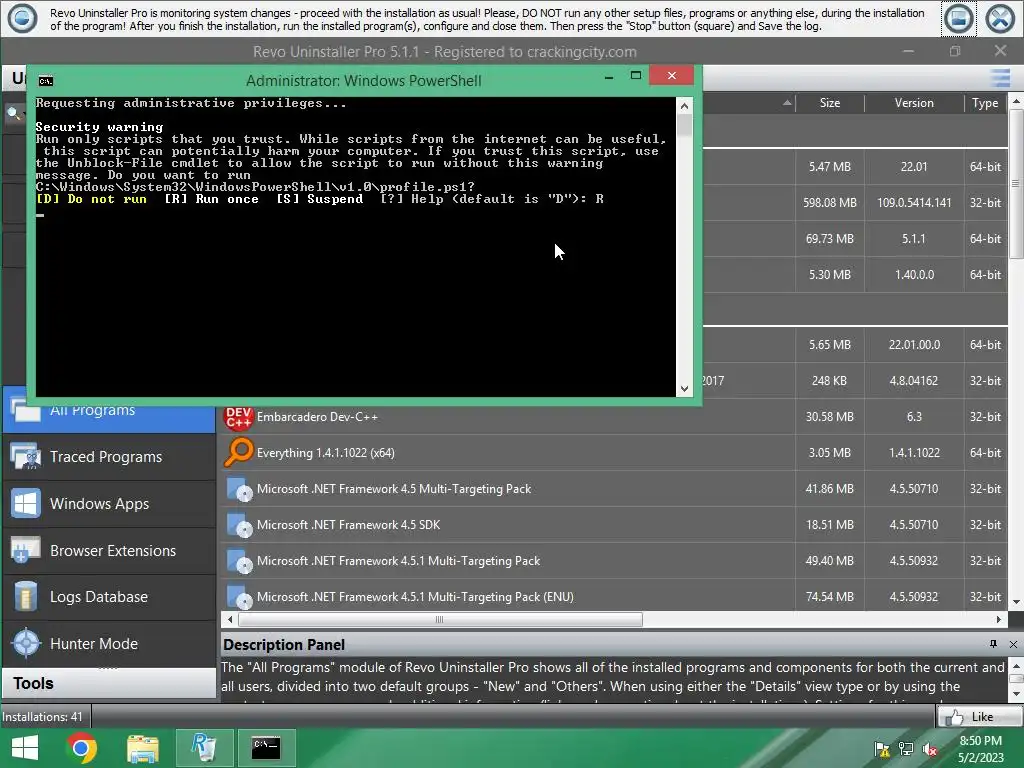Screen dimensions: 1024x768
Task: Select the Traced Programs icon
Action: (25, 456)
